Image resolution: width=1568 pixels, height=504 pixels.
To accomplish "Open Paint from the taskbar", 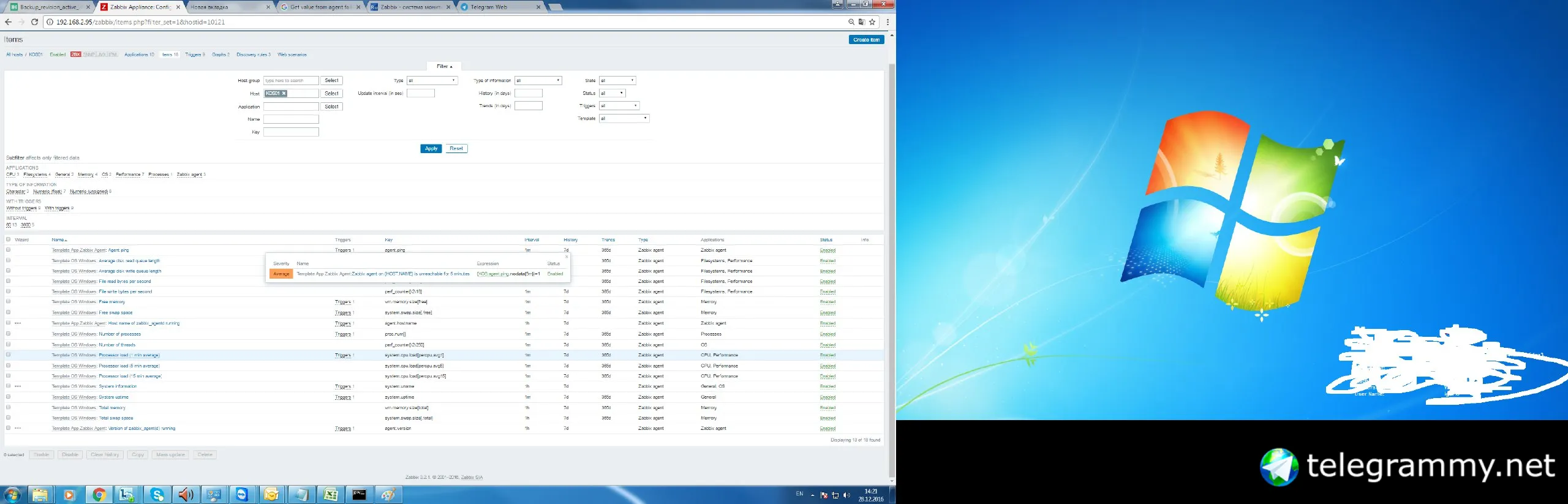I will [x=388, y=495].
